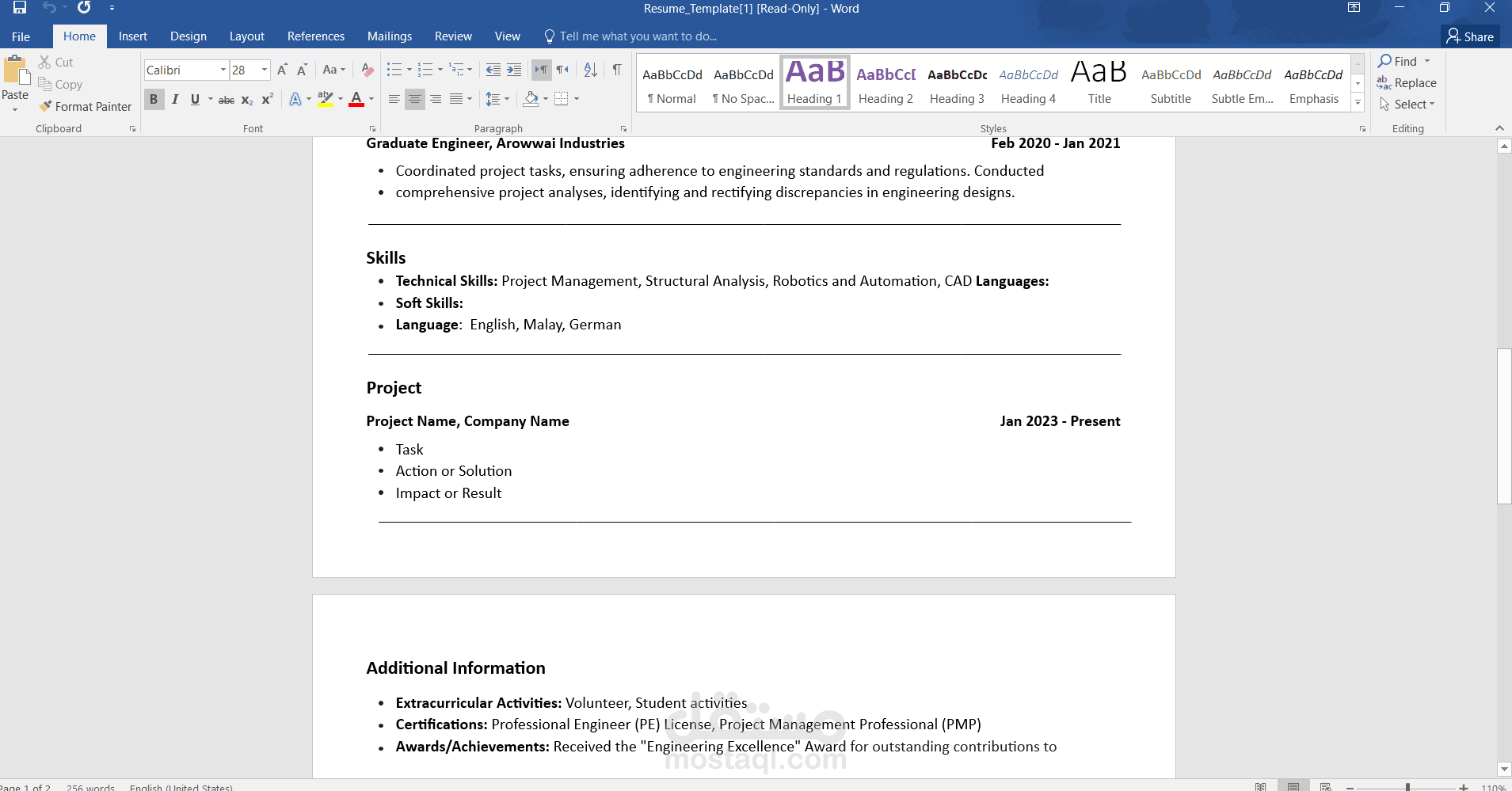Click the Borders icon
This screenshot has height=791, width=1512.
pyautogui.click(x=562, y=99)
